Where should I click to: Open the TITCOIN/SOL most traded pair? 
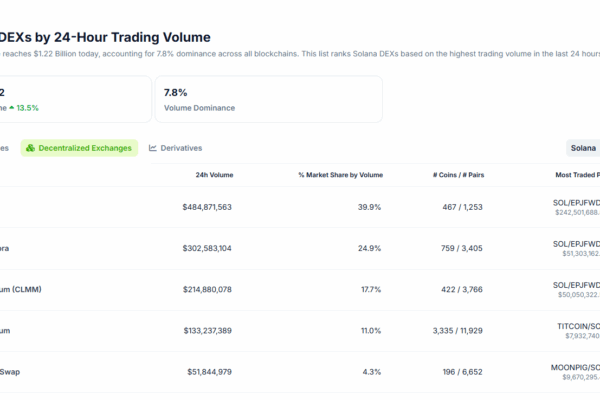click(x=578, y=327)
